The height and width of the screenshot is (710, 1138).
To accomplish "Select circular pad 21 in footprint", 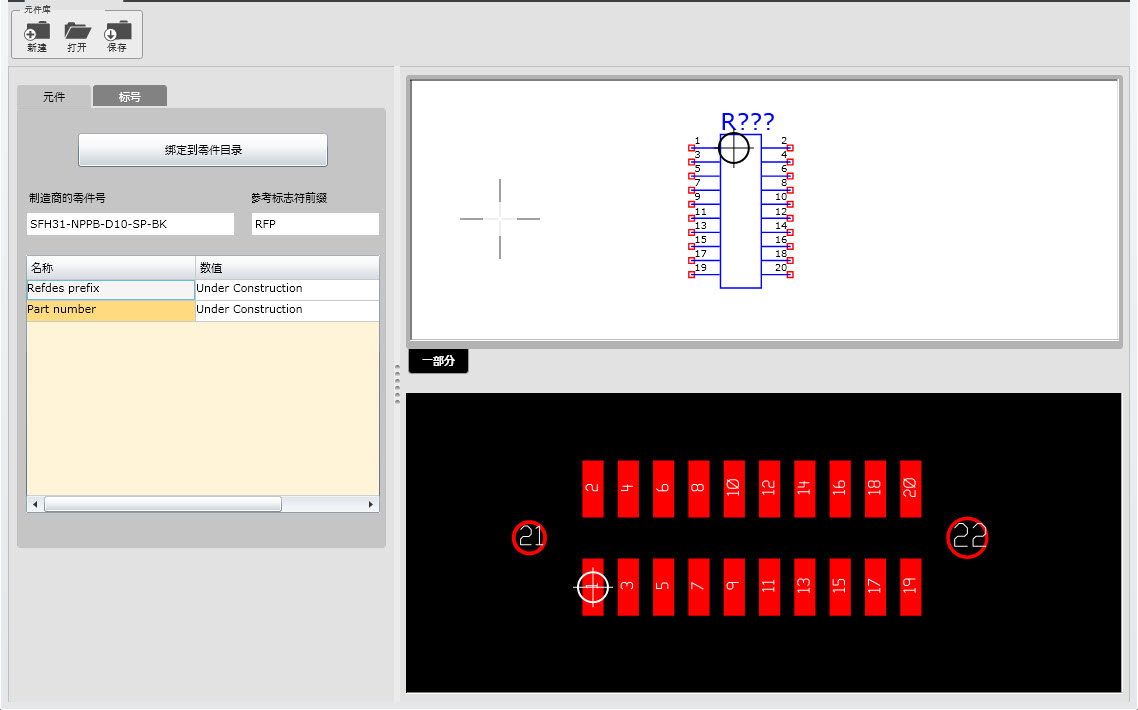I will click(x=529, y=537).
